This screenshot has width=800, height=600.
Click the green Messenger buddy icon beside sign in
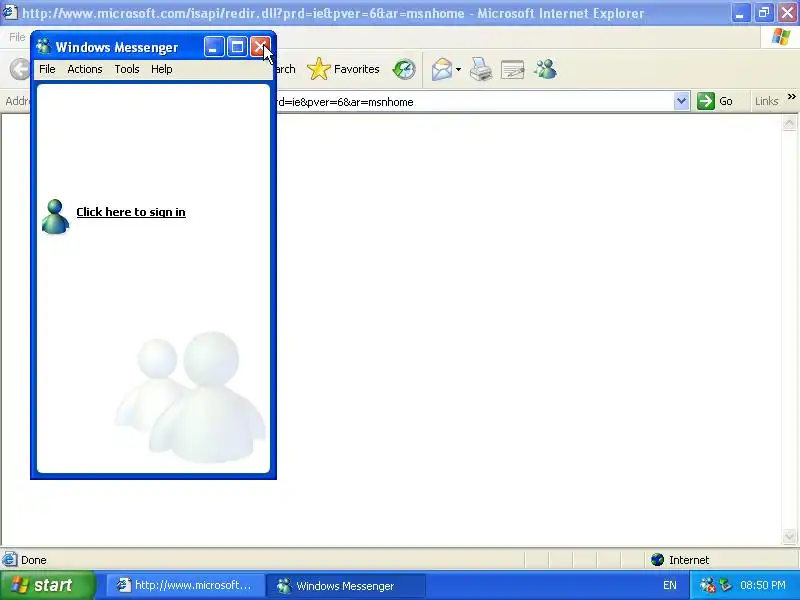tap(55, 217)
